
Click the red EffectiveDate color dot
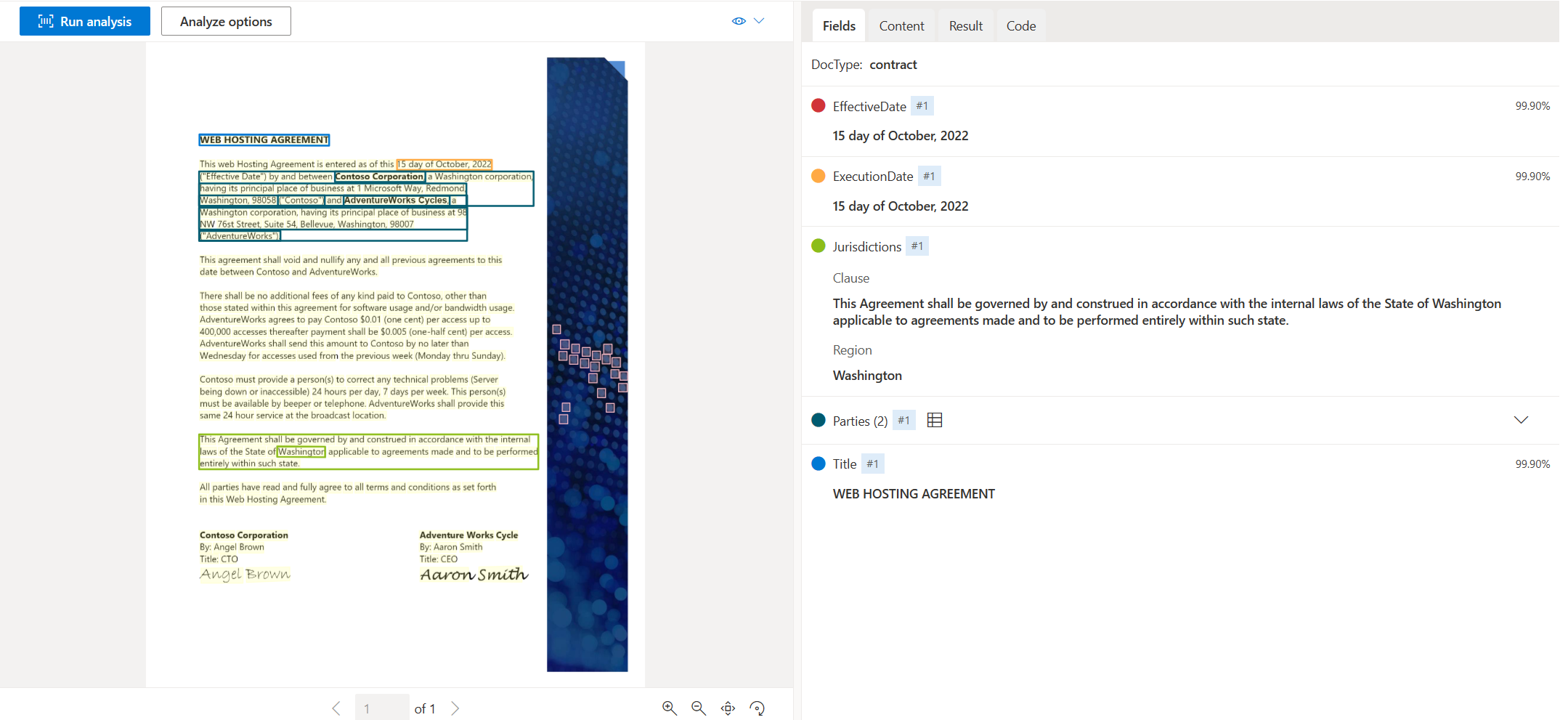click(x=818, y=105)
